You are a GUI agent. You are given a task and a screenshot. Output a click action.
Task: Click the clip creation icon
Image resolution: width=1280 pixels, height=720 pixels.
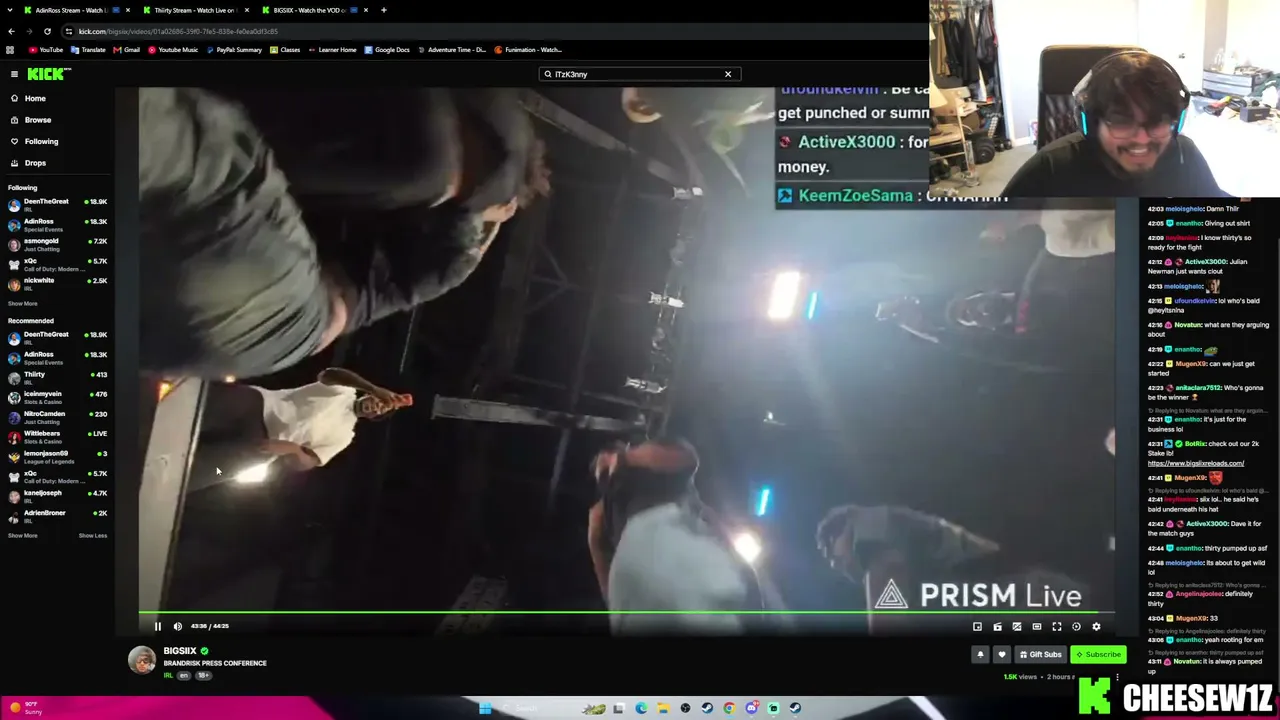point(997,626)
